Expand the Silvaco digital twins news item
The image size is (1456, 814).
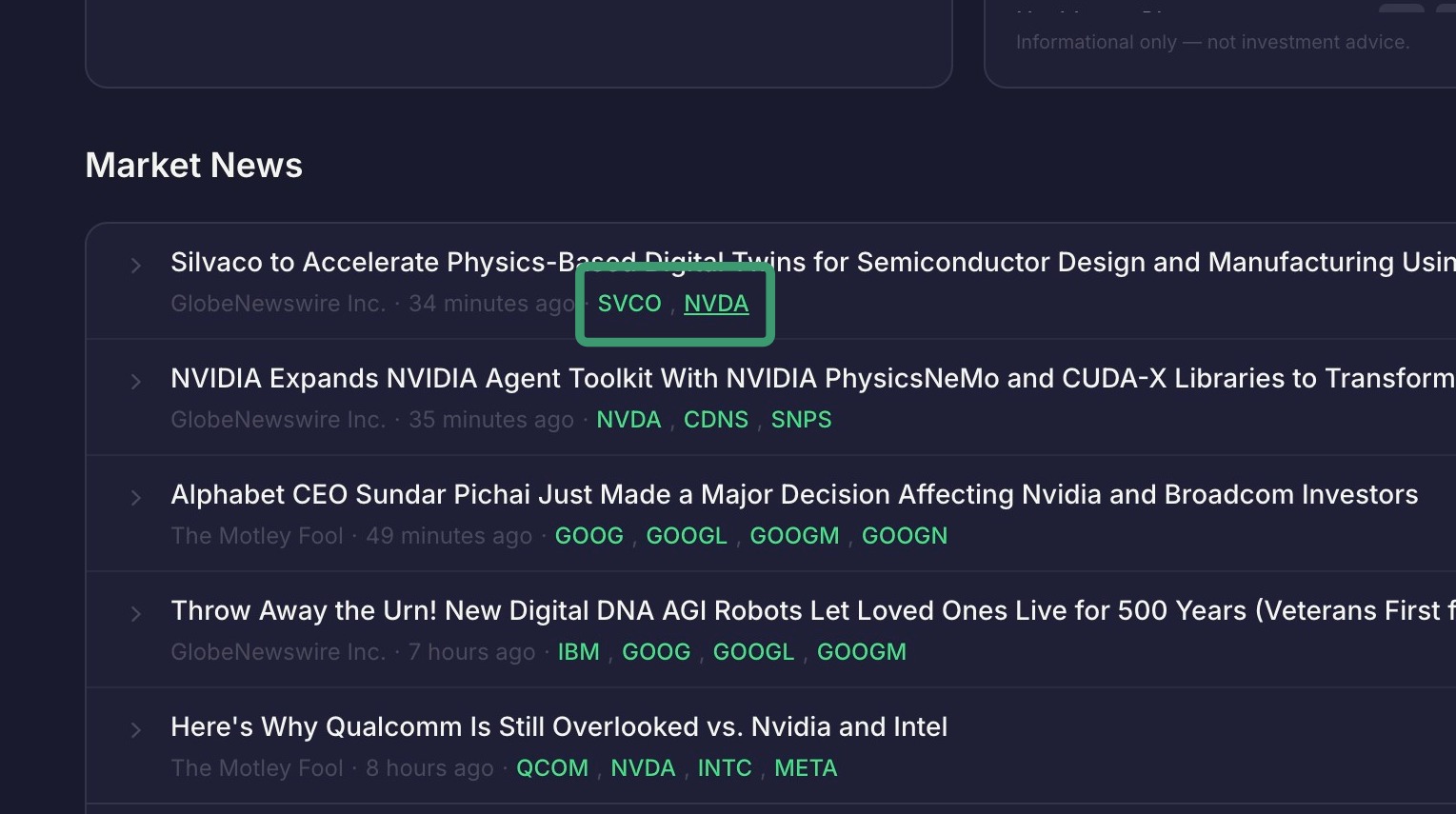[x=136, y=266]
